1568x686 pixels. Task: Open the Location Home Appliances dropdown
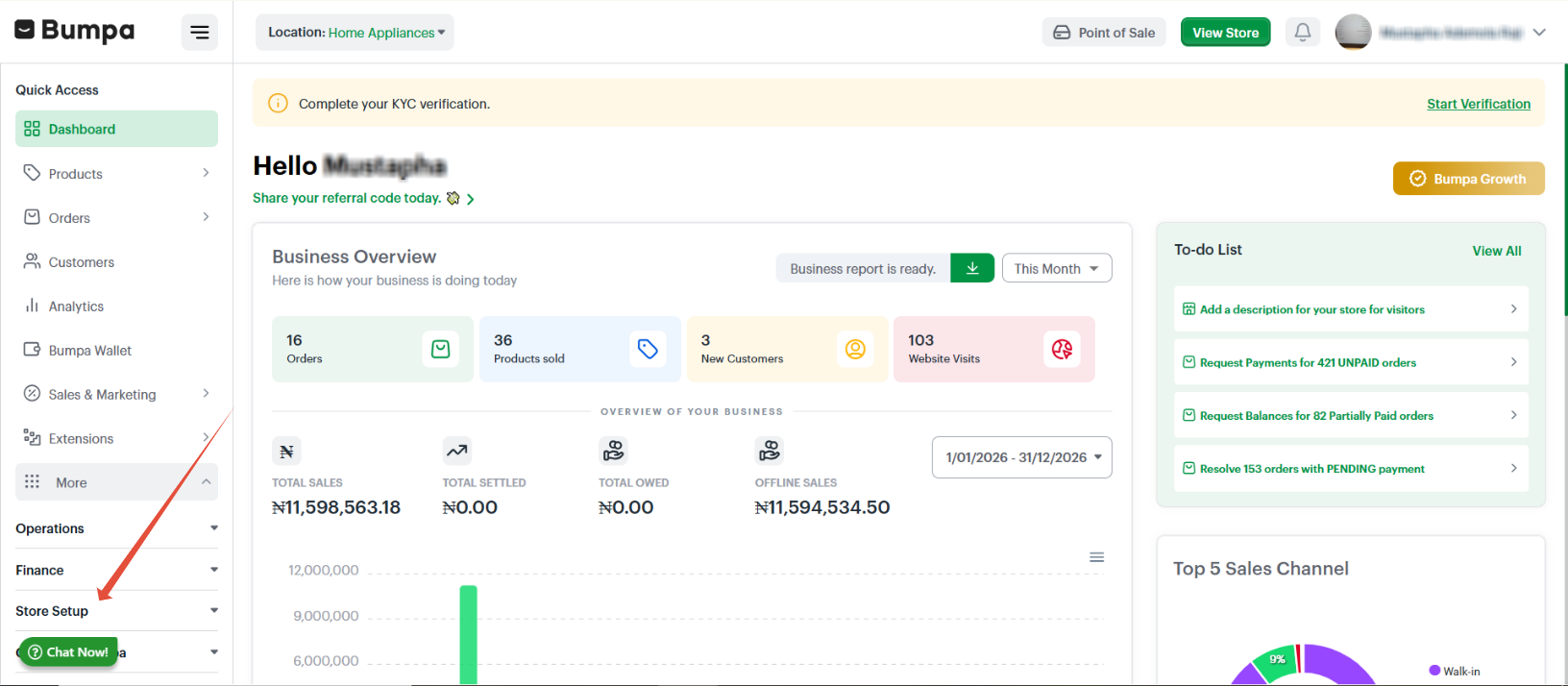355,33
